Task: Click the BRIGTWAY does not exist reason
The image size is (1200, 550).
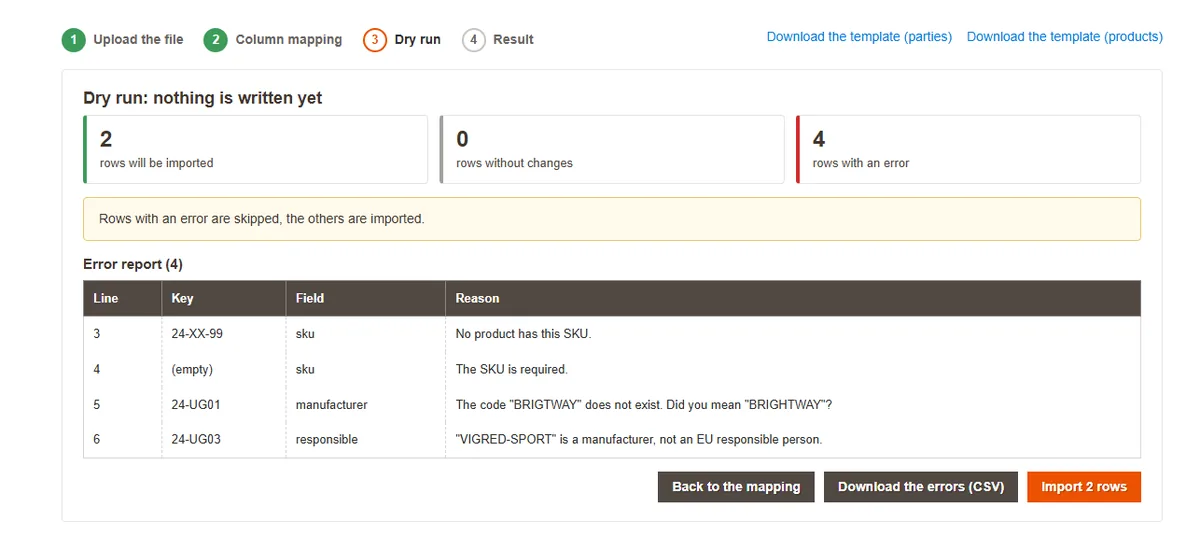Action: pyautogui.click(x=644, y=405)
